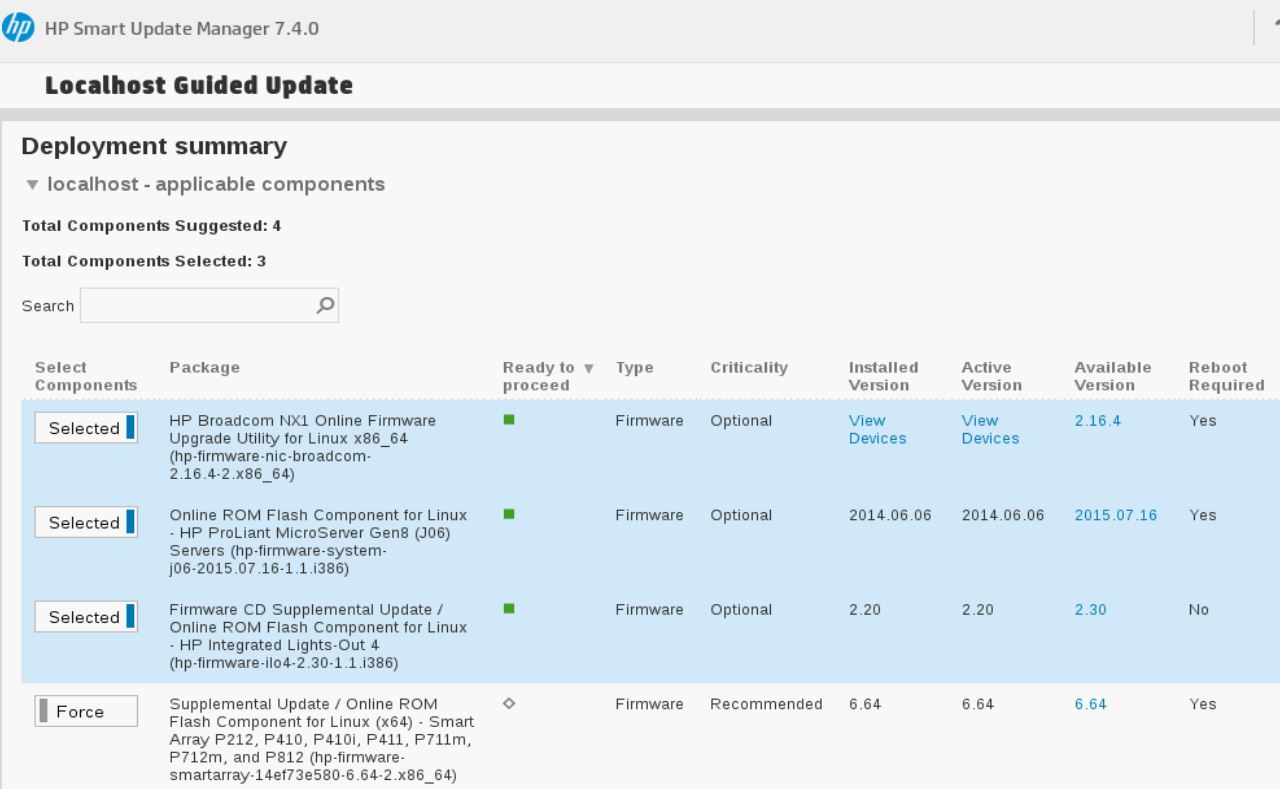Open available version 2.30 link
Screen dimensions: 1280x789
[1090, 610]
